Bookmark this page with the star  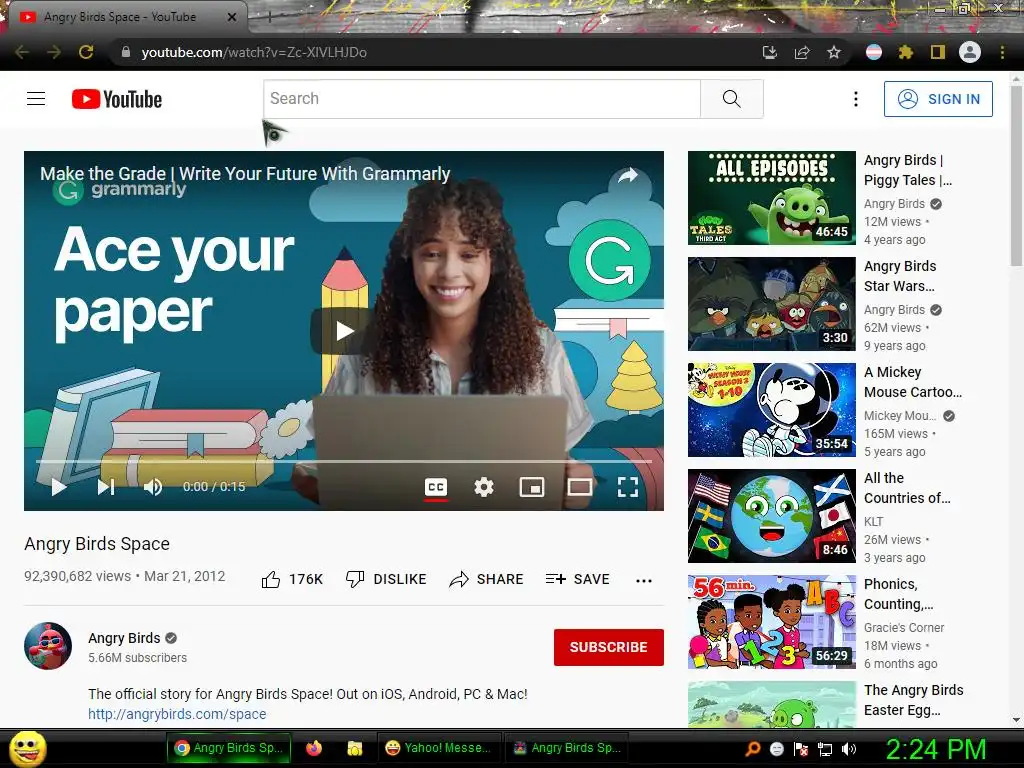point(834,52)
